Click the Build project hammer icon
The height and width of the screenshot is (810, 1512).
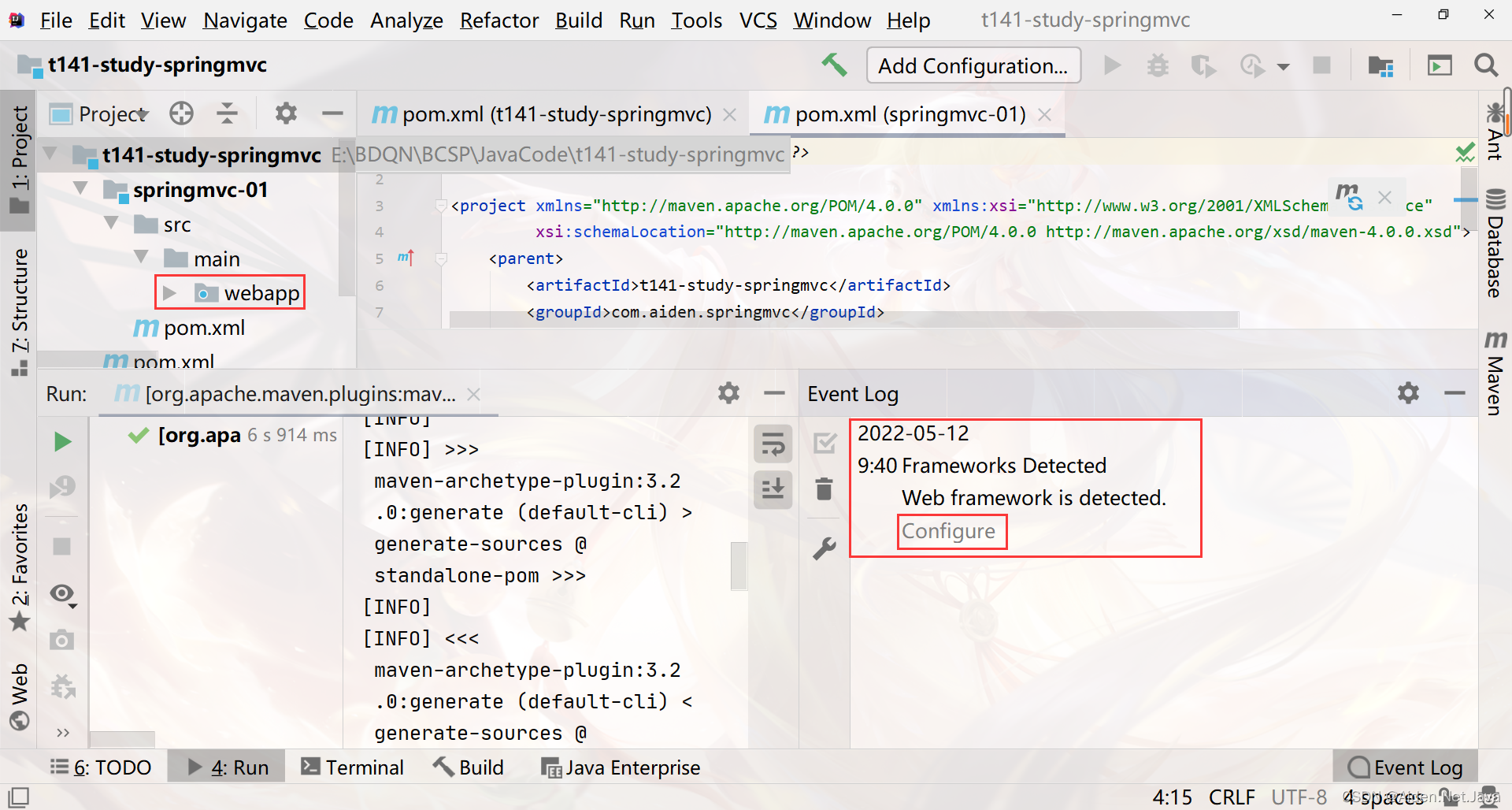click(x=834, y=65)
